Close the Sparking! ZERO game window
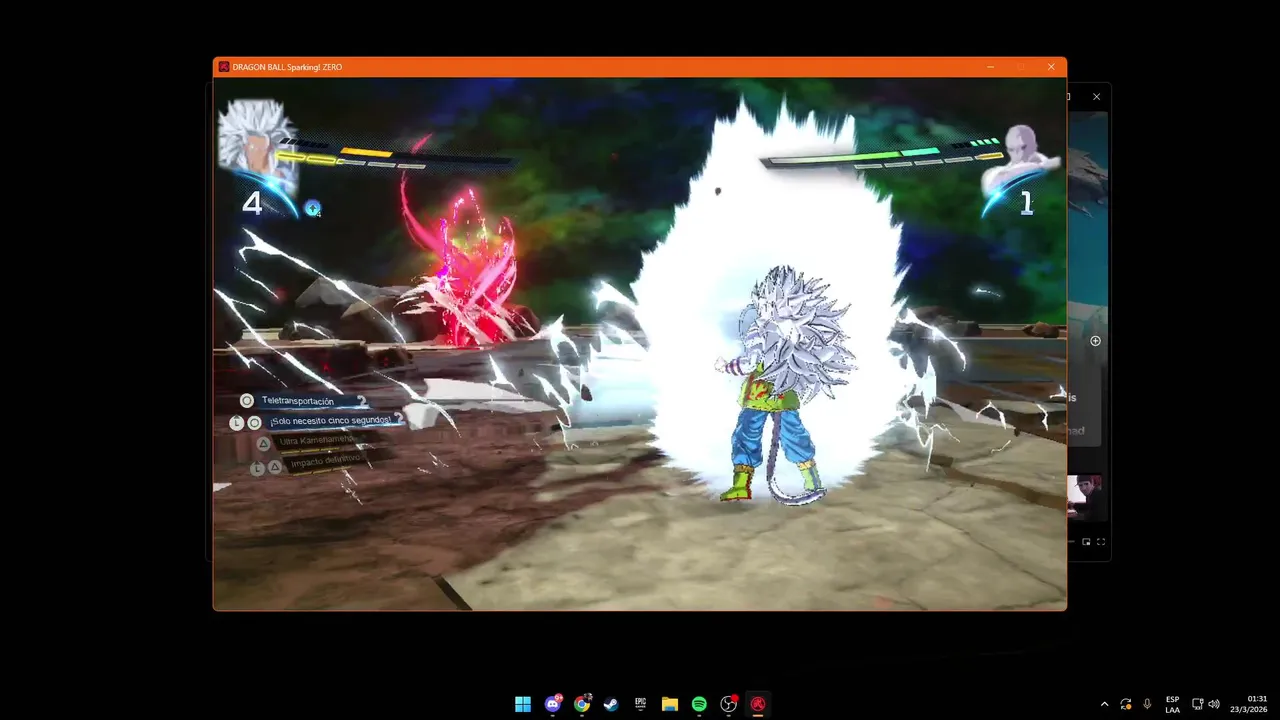Screen dimensions: 1280x720 pyautogui.click(x=1051, y=67)
